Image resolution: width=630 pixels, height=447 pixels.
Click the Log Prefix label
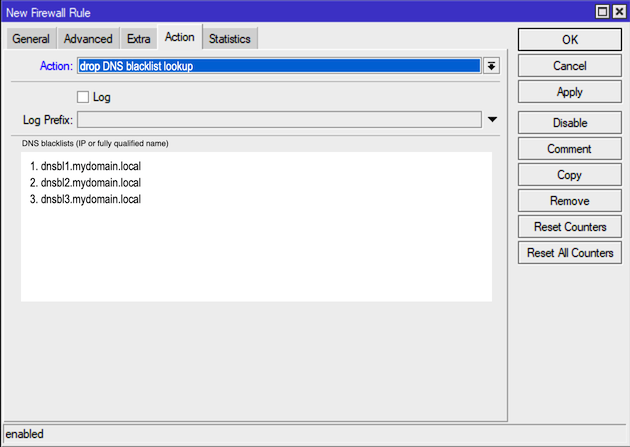48,120
